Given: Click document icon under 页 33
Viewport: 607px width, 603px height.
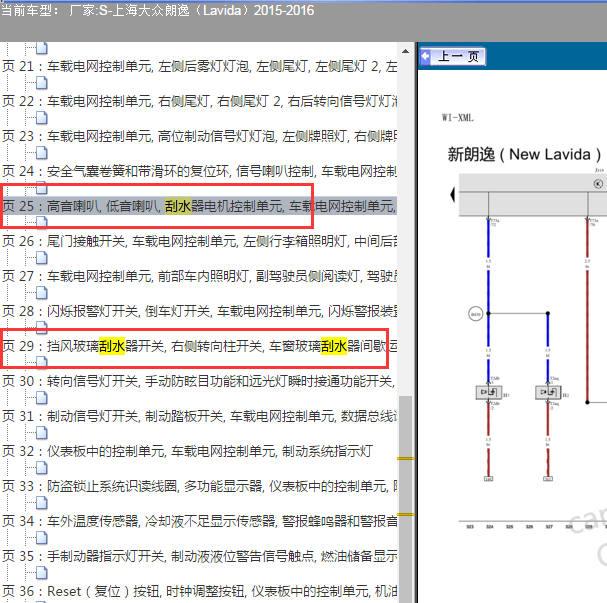Looking at the screenshot, I should (x=41, y=503).
